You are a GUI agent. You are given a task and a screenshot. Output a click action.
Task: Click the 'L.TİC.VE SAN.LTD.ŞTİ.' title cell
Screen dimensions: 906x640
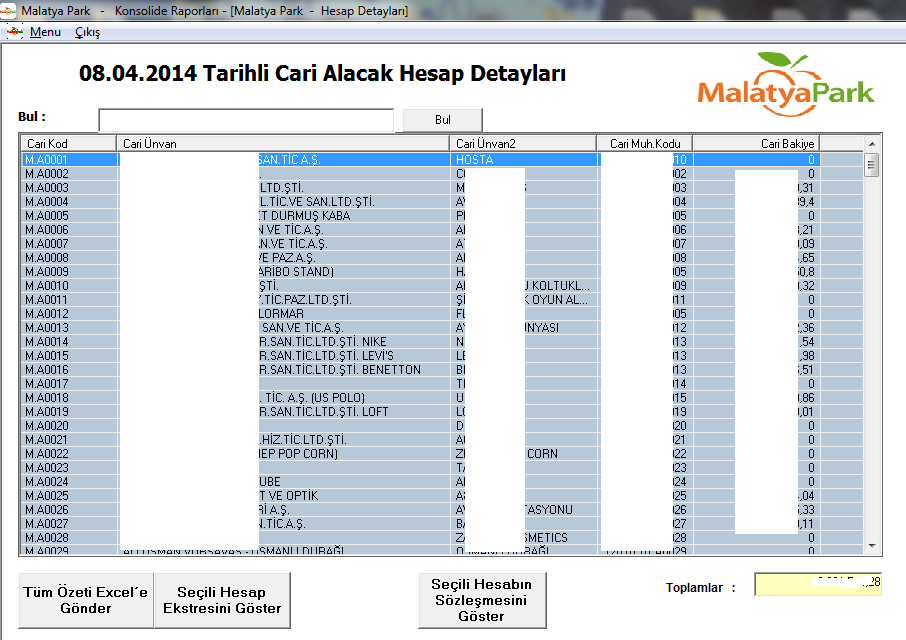pos(317,202)
